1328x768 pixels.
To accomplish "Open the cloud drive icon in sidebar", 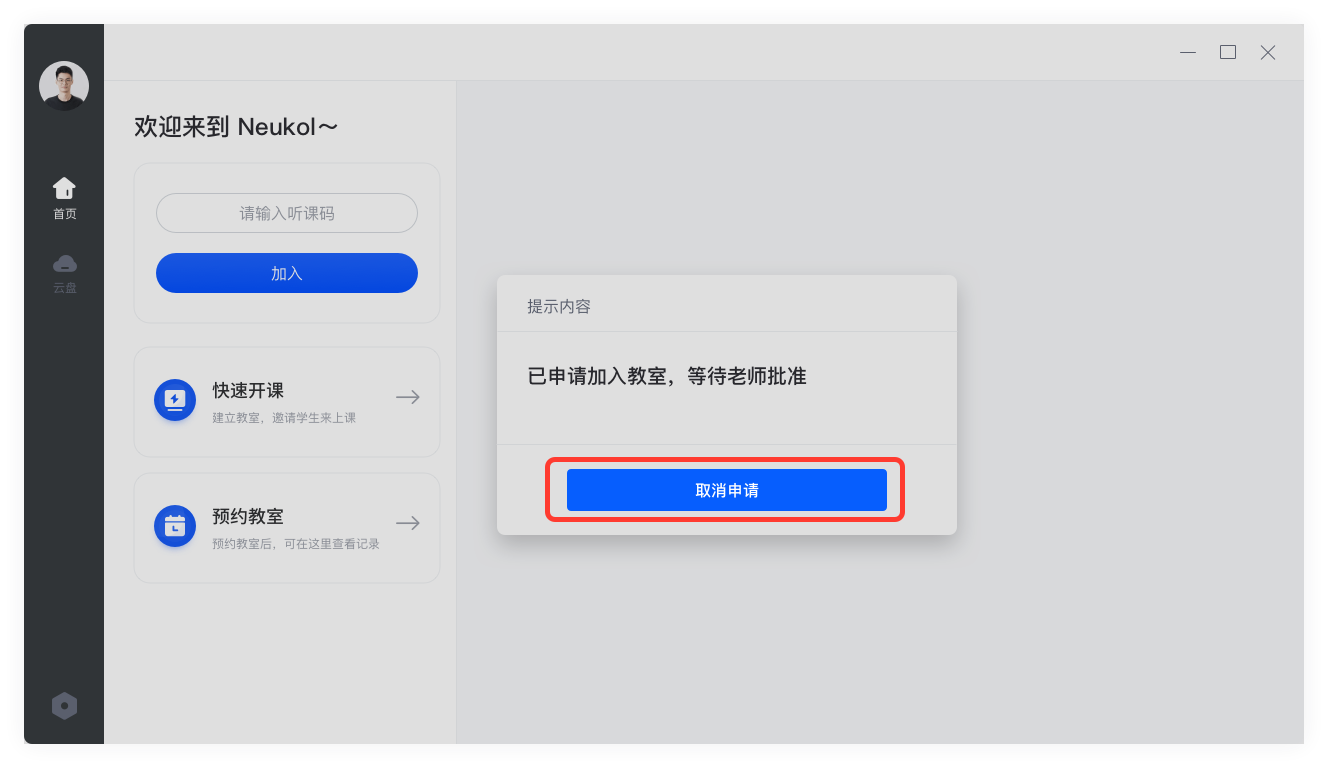I will (x=64, y=264).
